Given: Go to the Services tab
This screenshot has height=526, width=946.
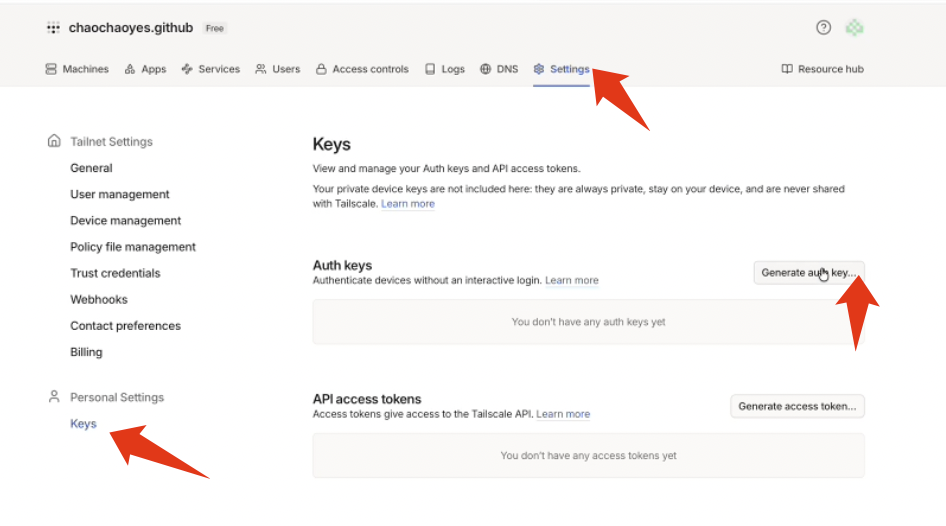Looking at the screenshot, I should pyautogui.click(x=211, y=69).
